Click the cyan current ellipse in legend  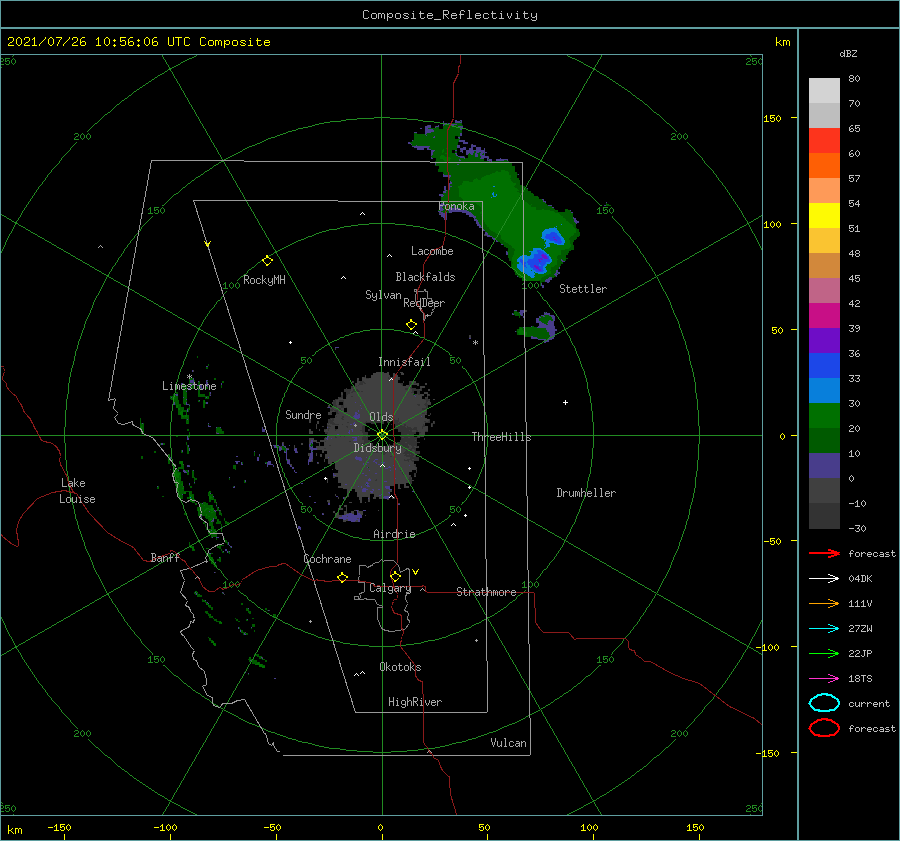pyautogui.click(x=824, y=703)
